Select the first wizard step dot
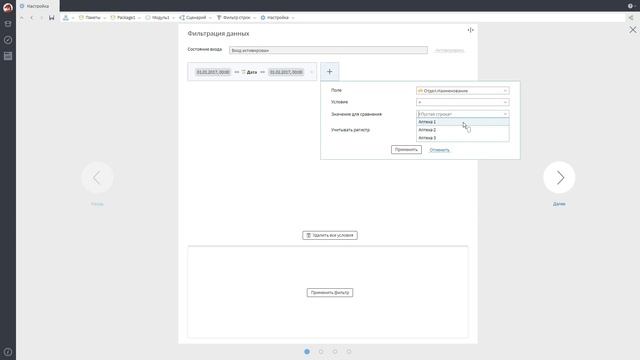Screen dimensions: 640x360 click(307, 351)
